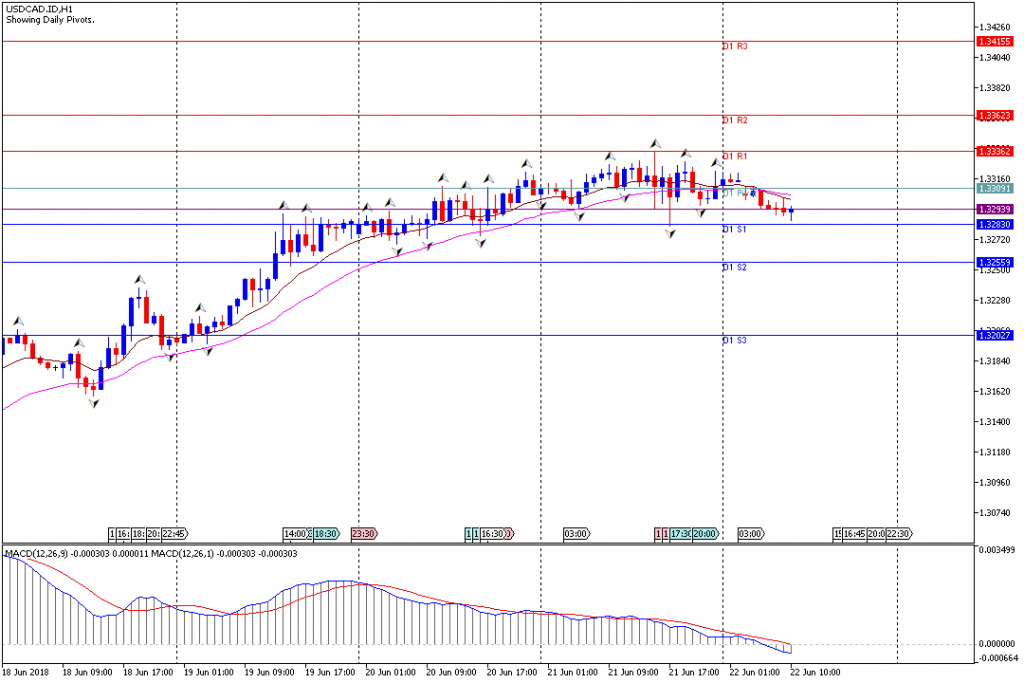Click the 1.31400 price axis value

995,422
